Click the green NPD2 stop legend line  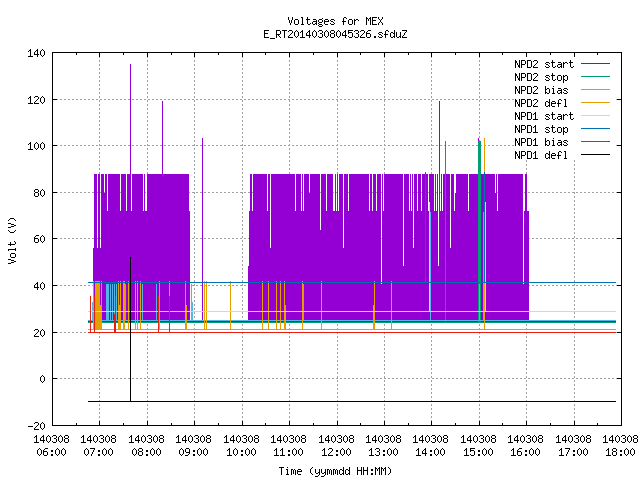point(596,76)
